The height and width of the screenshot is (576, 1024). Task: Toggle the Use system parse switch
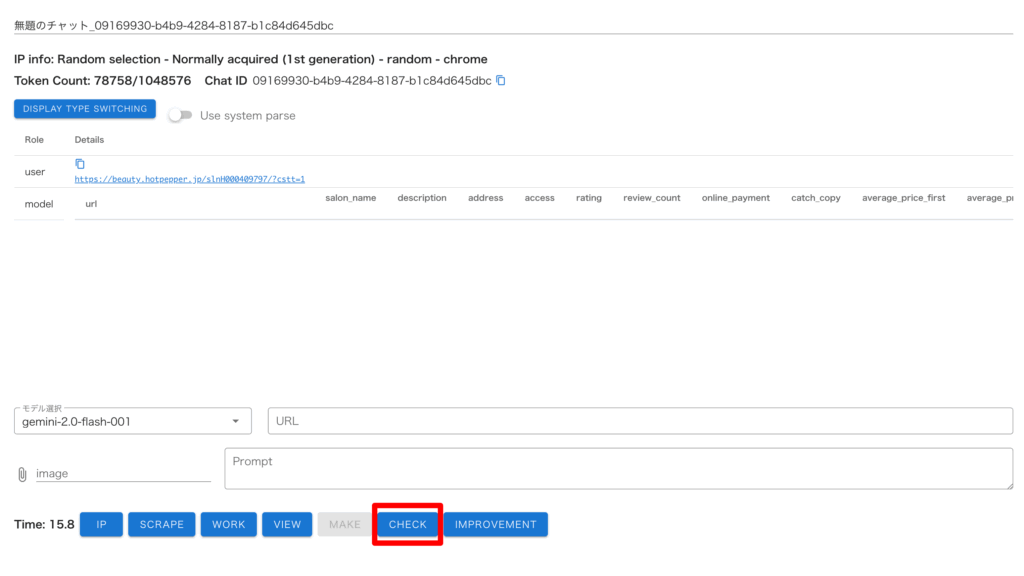[x=180, y=115]
